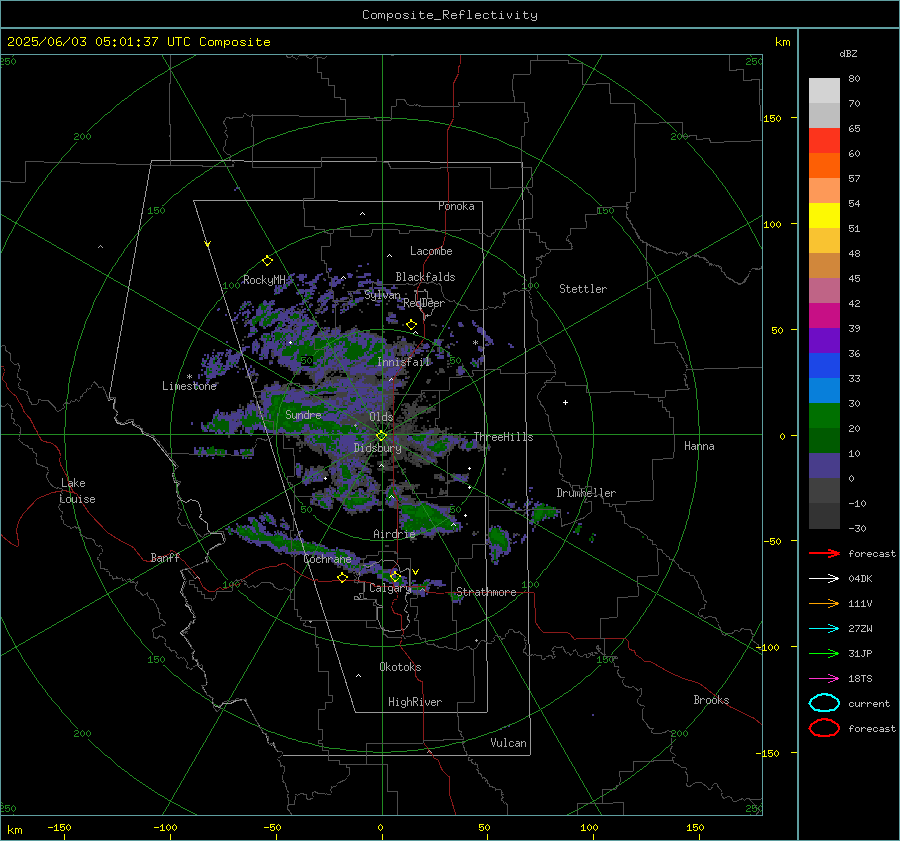900x841 pixels.
Task: Click the asterisk marker above Limestone
Action: (x=189, y=377)
